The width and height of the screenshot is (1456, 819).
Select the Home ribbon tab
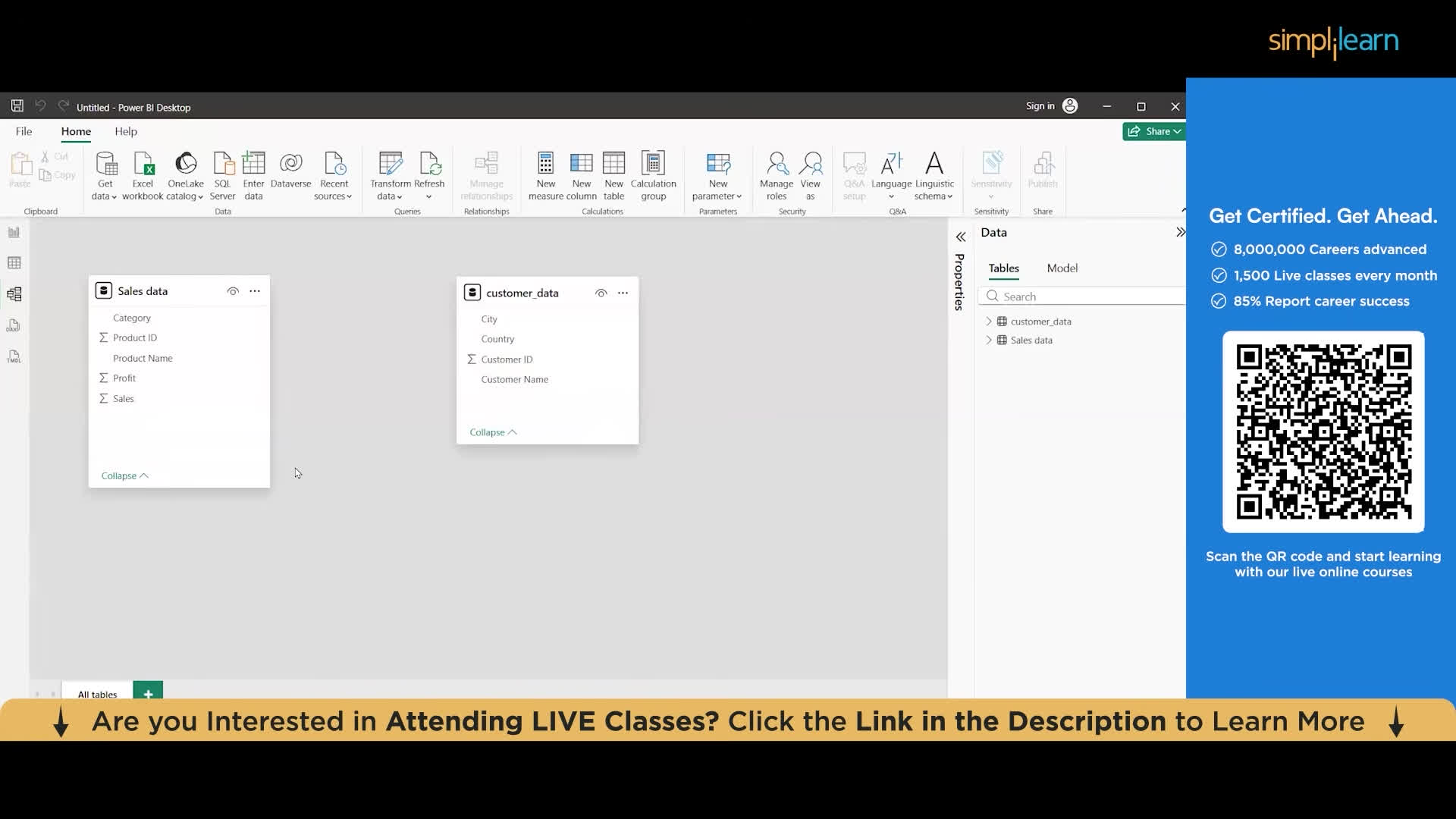click(x=76, y=131)
